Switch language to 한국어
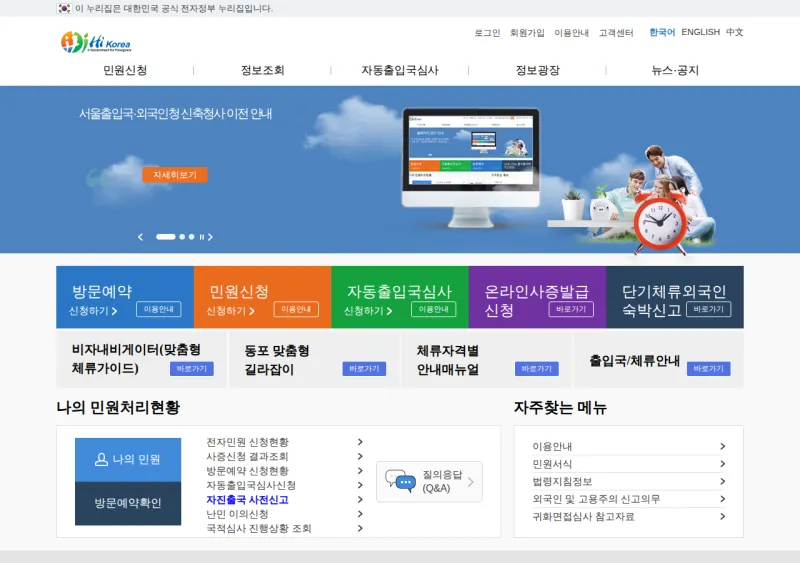The height and width of the screenshot is (563, 800). 662,32
